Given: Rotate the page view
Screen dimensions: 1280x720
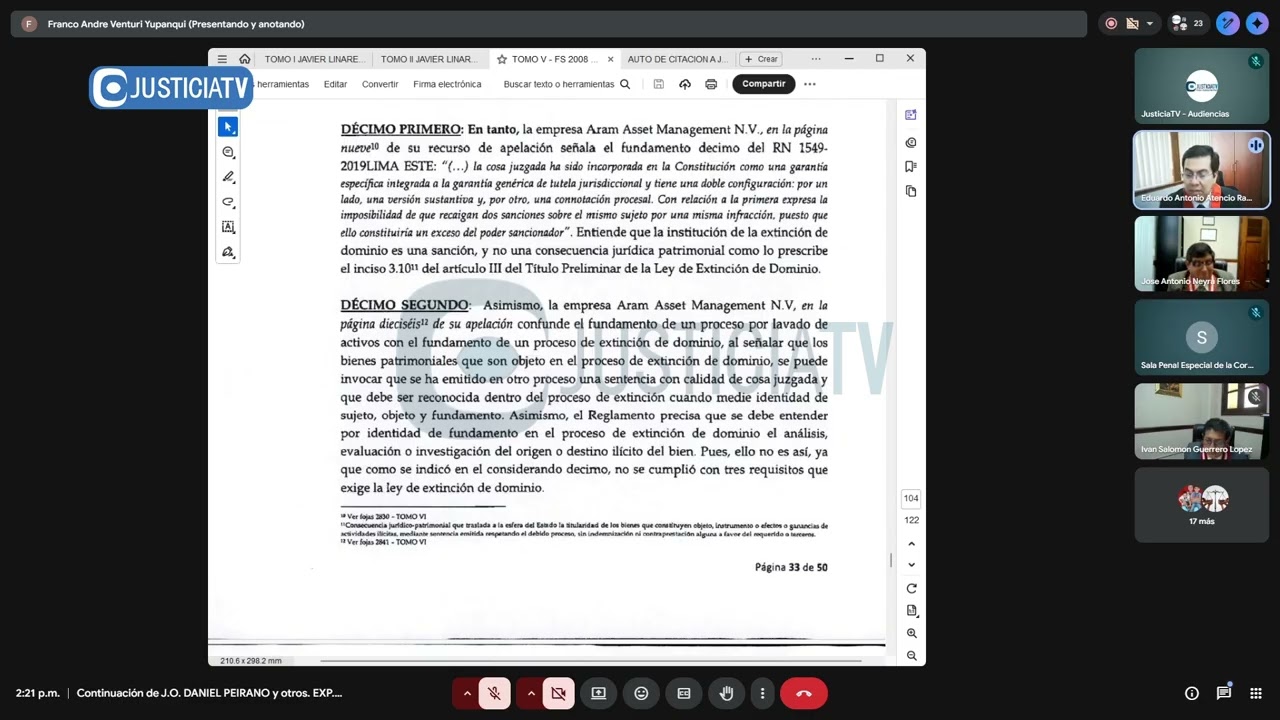Looking at the screenshot, I should coord(911,588).
